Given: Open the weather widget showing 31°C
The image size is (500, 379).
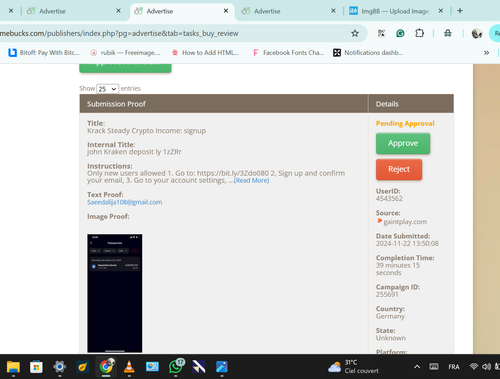Looking at the screenshot, I should click(x=354, y=367).
